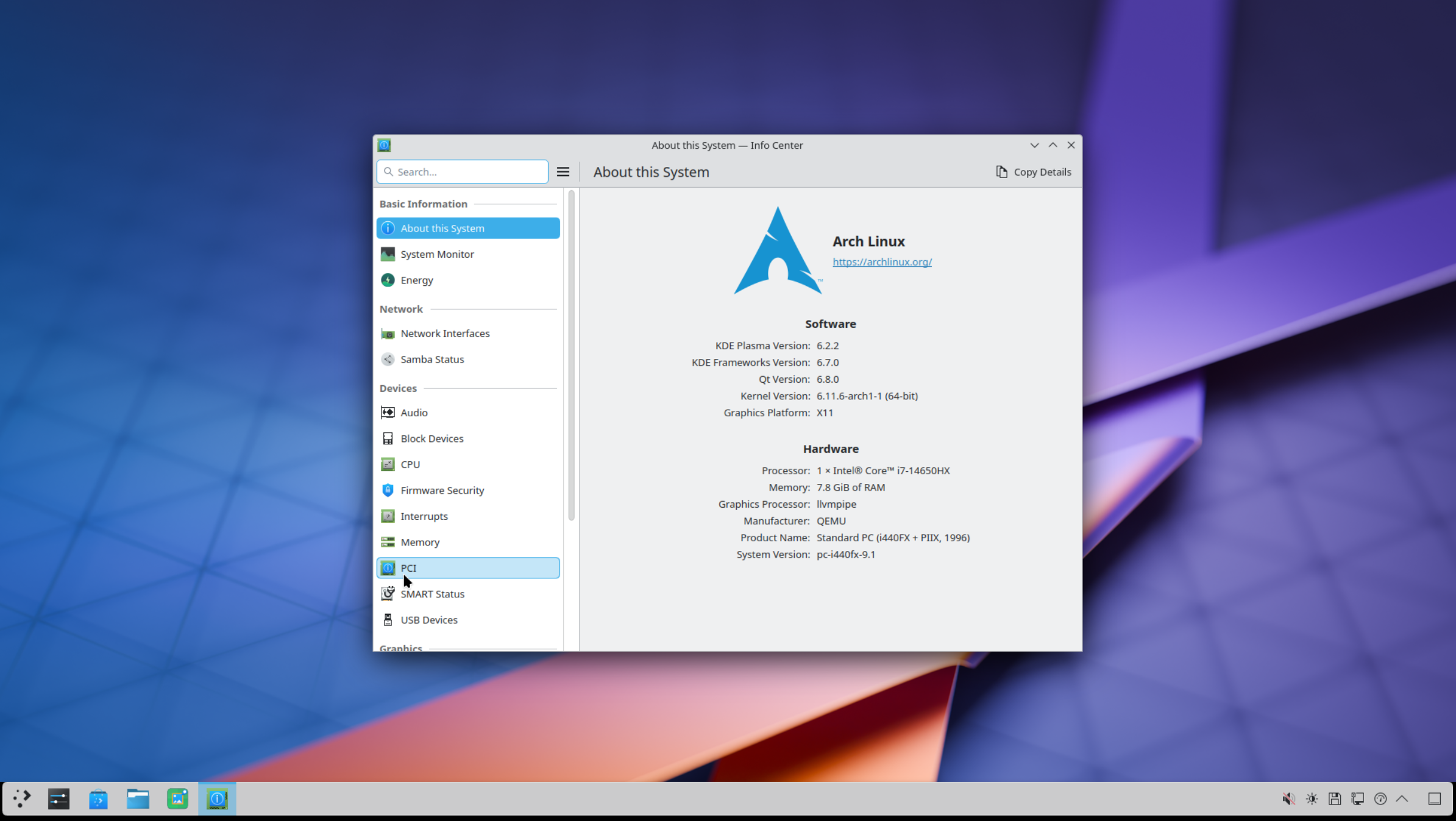Show the Memory information page
The image size is (1456, 821).
(x=467, y=542)
